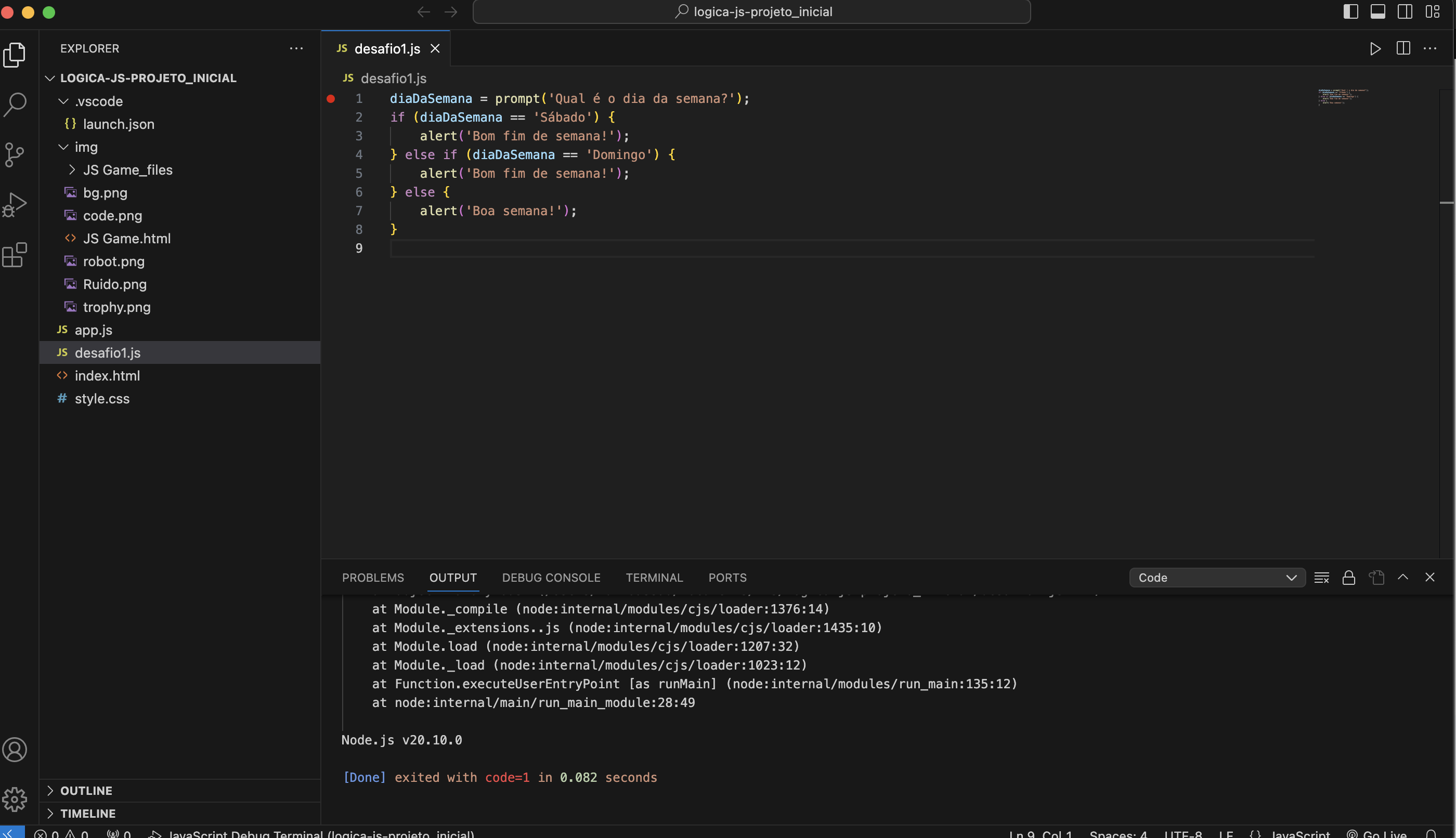Screen dimensions: 1456x838
Task: Click UTF-8 encoding status entry
Action: click(x=1183, y=834)
